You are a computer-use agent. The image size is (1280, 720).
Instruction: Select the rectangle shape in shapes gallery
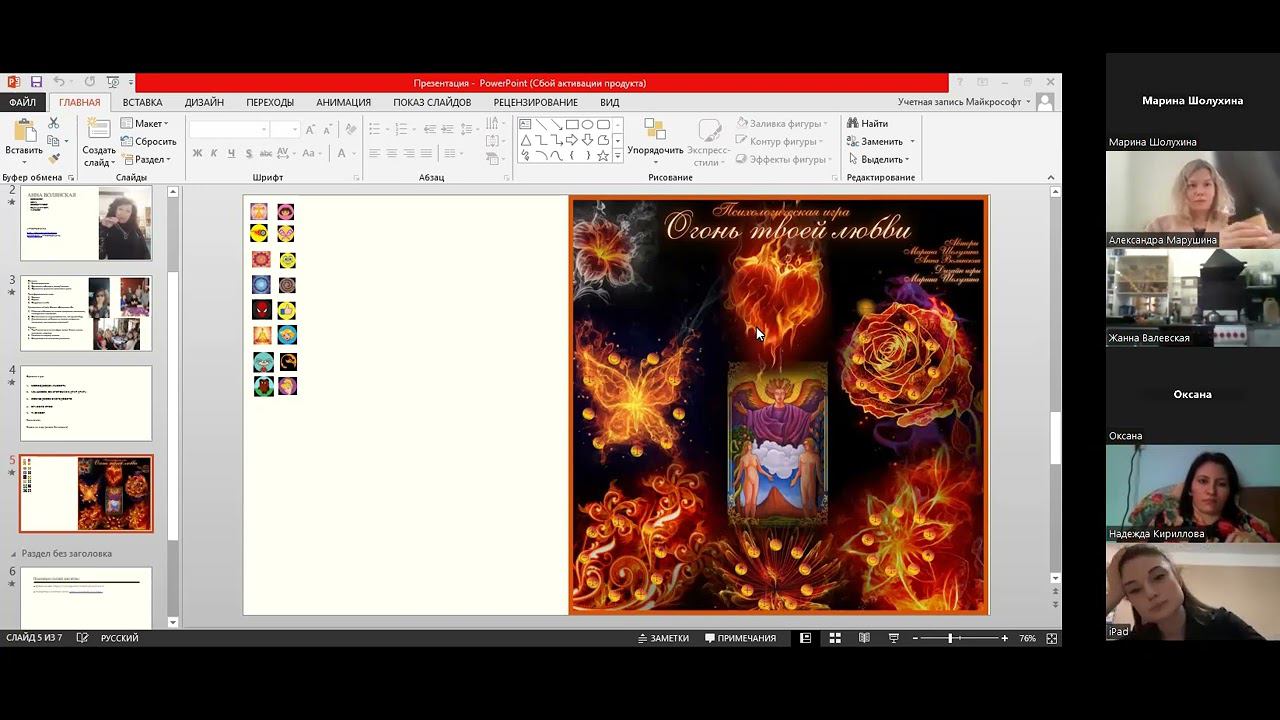(x=572, y=125)
